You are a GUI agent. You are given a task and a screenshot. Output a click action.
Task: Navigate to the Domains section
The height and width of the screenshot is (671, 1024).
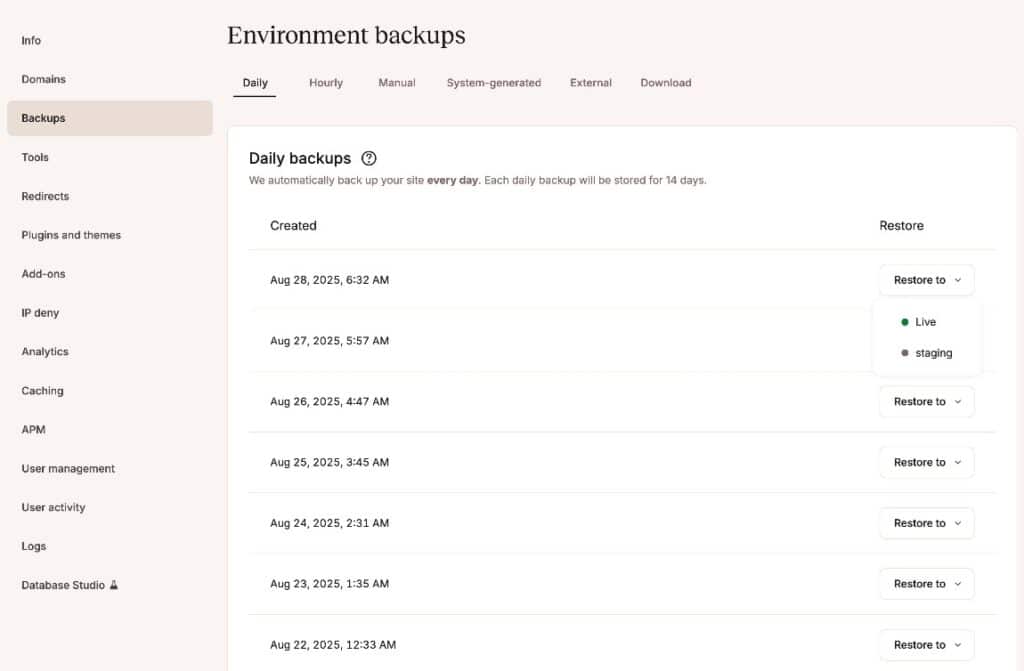44,79
